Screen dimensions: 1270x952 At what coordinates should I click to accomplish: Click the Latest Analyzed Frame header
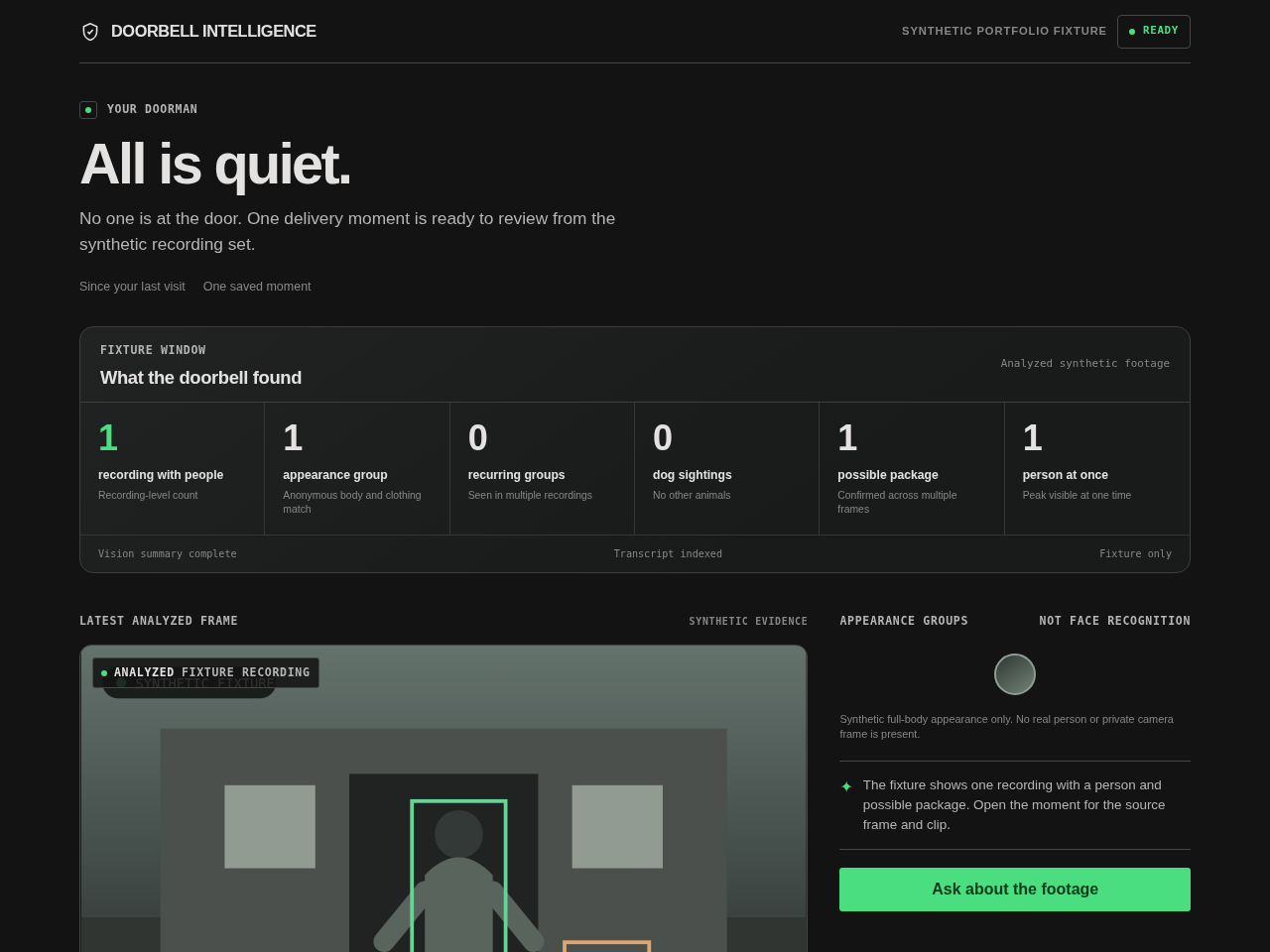(x=159, y=621)
